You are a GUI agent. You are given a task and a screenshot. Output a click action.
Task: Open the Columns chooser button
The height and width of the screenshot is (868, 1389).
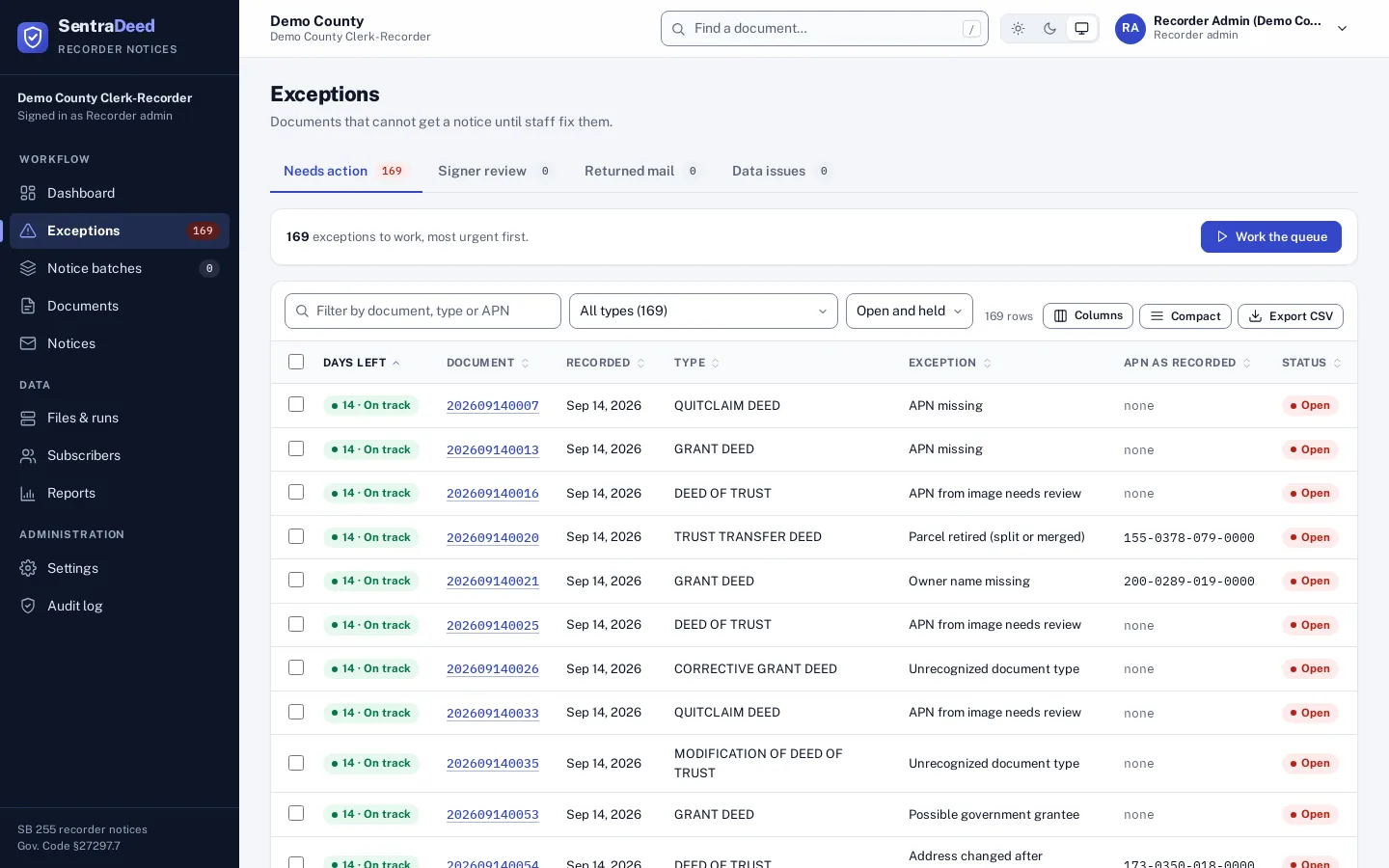tap(1088, 316)
